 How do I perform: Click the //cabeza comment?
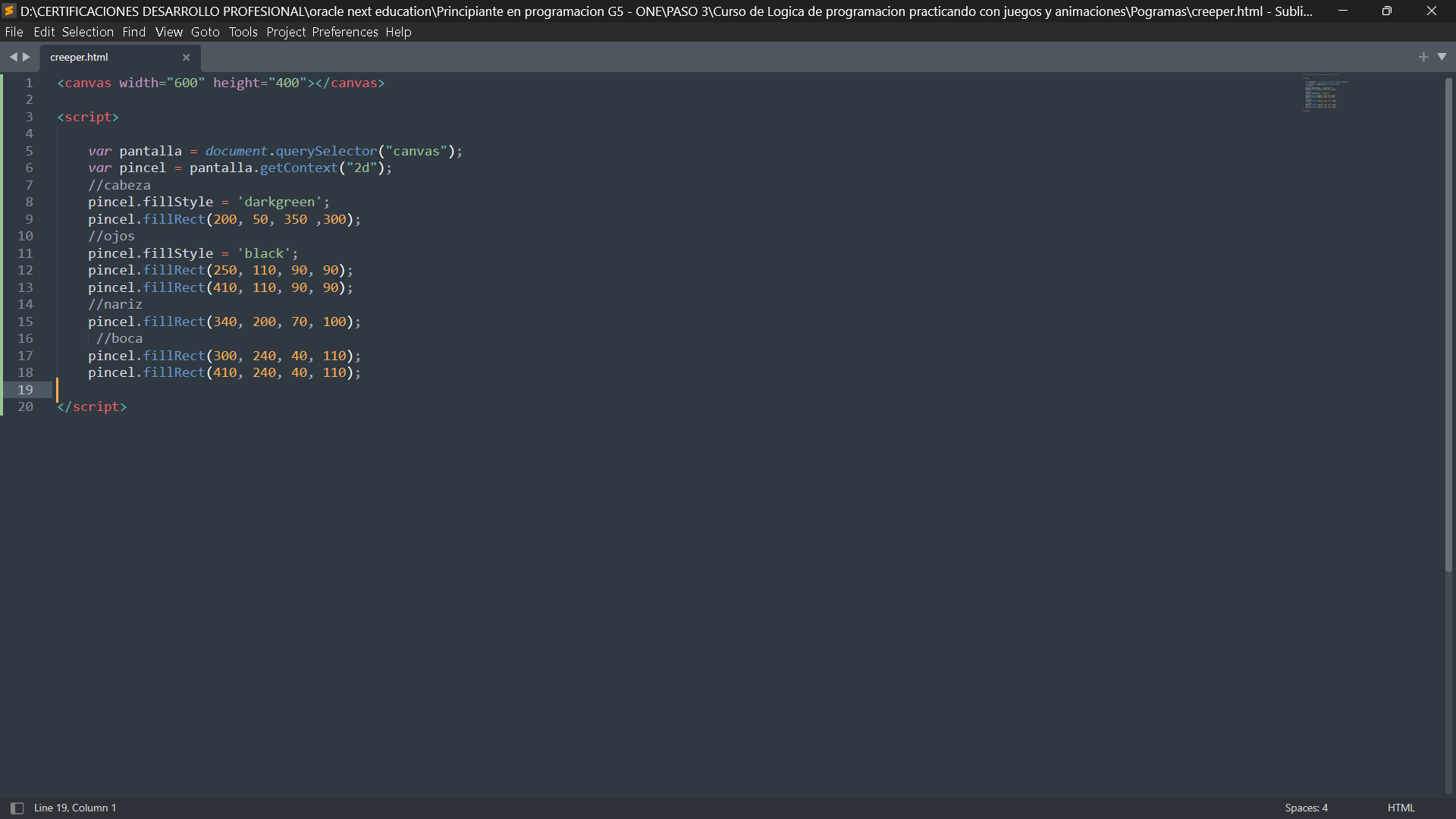pos(119,185)
